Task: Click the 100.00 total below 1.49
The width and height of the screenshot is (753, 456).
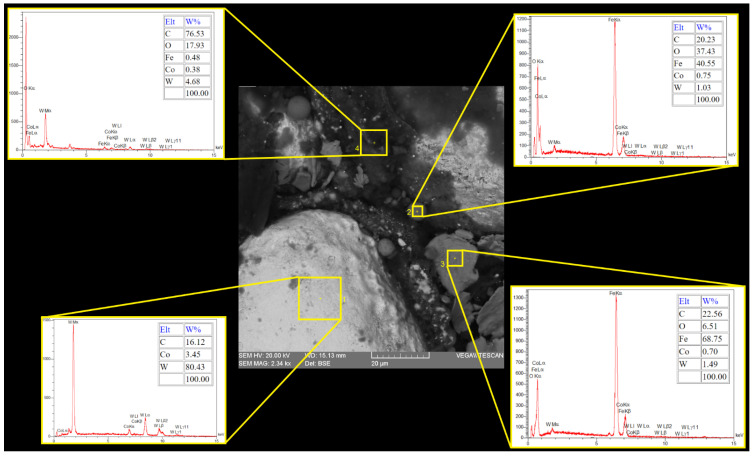Action: [x=715, y=377]
